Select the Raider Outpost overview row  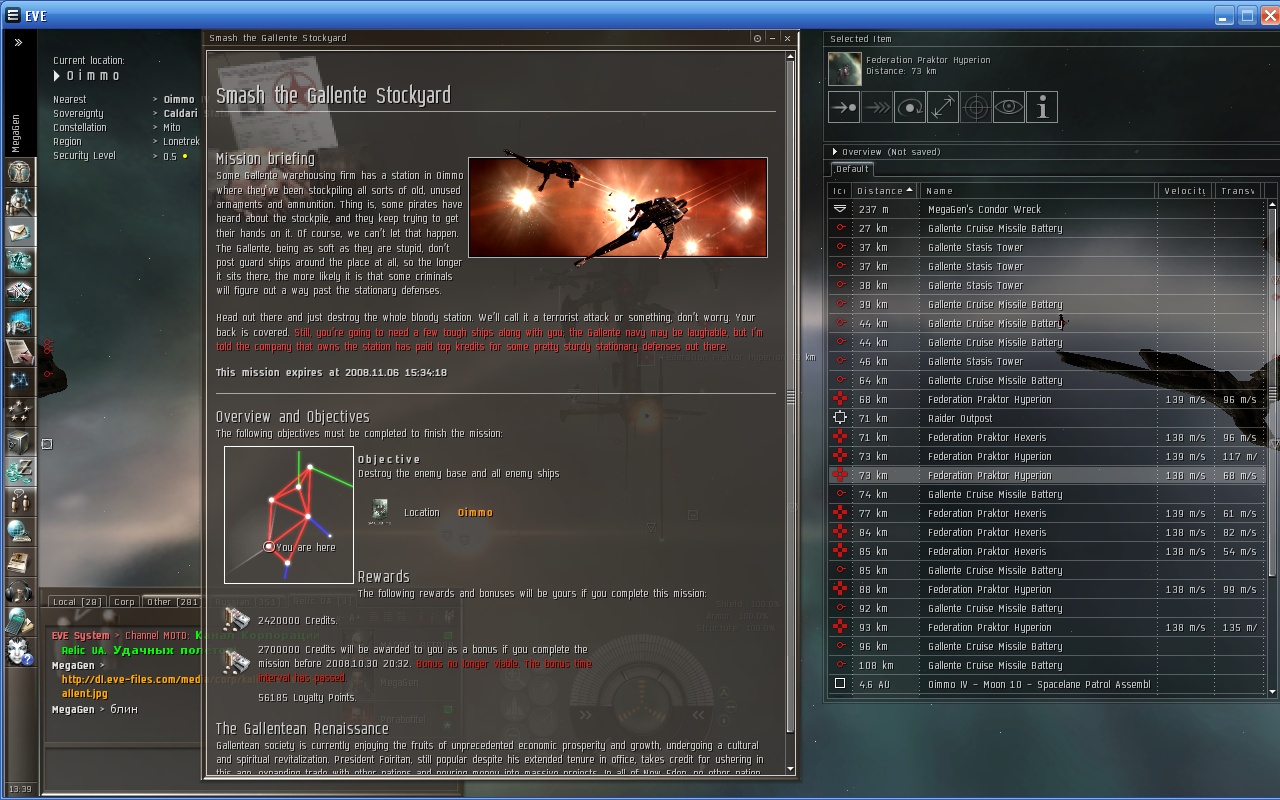(x=1048, y=418)
